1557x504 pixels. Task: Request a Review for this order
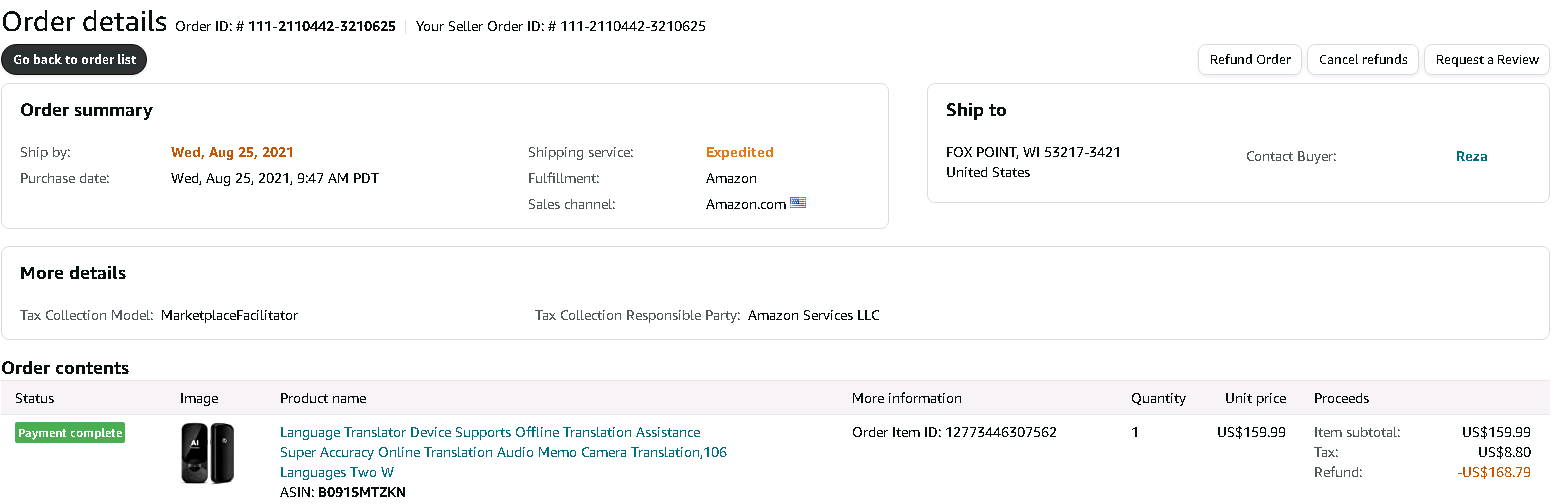(1487, 60)
